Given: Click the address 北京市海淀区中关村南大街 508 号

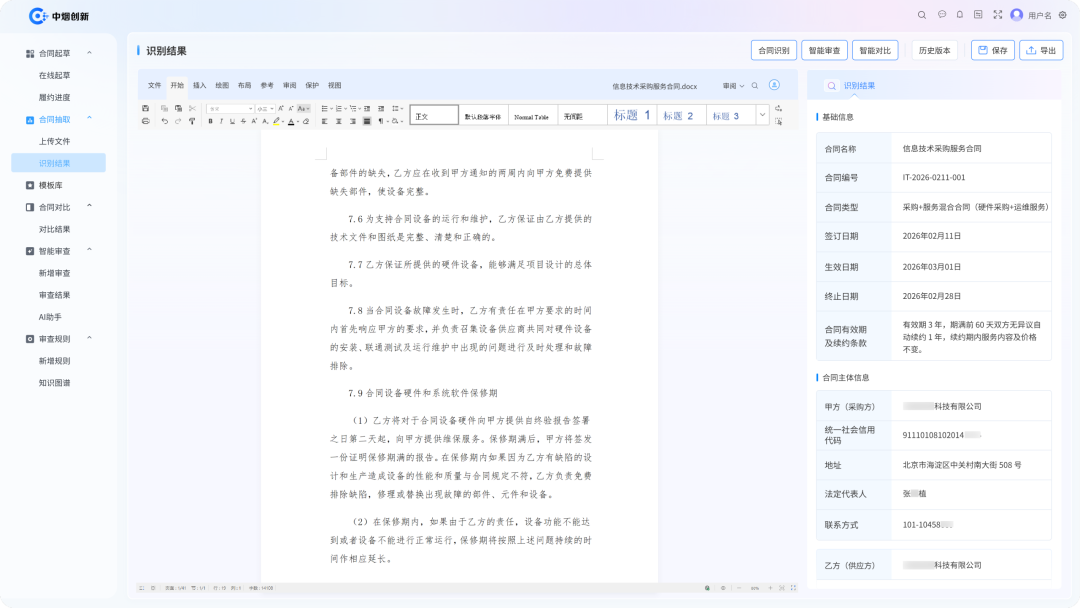Looking at the screenshot, I should (x=962, y=465).
